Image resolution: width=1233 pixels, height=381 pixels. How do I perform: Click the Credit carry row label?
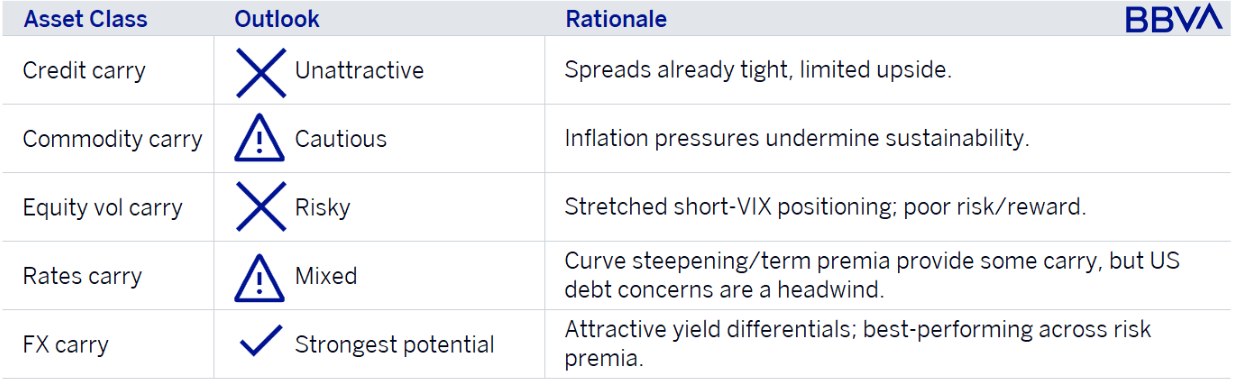84,71
